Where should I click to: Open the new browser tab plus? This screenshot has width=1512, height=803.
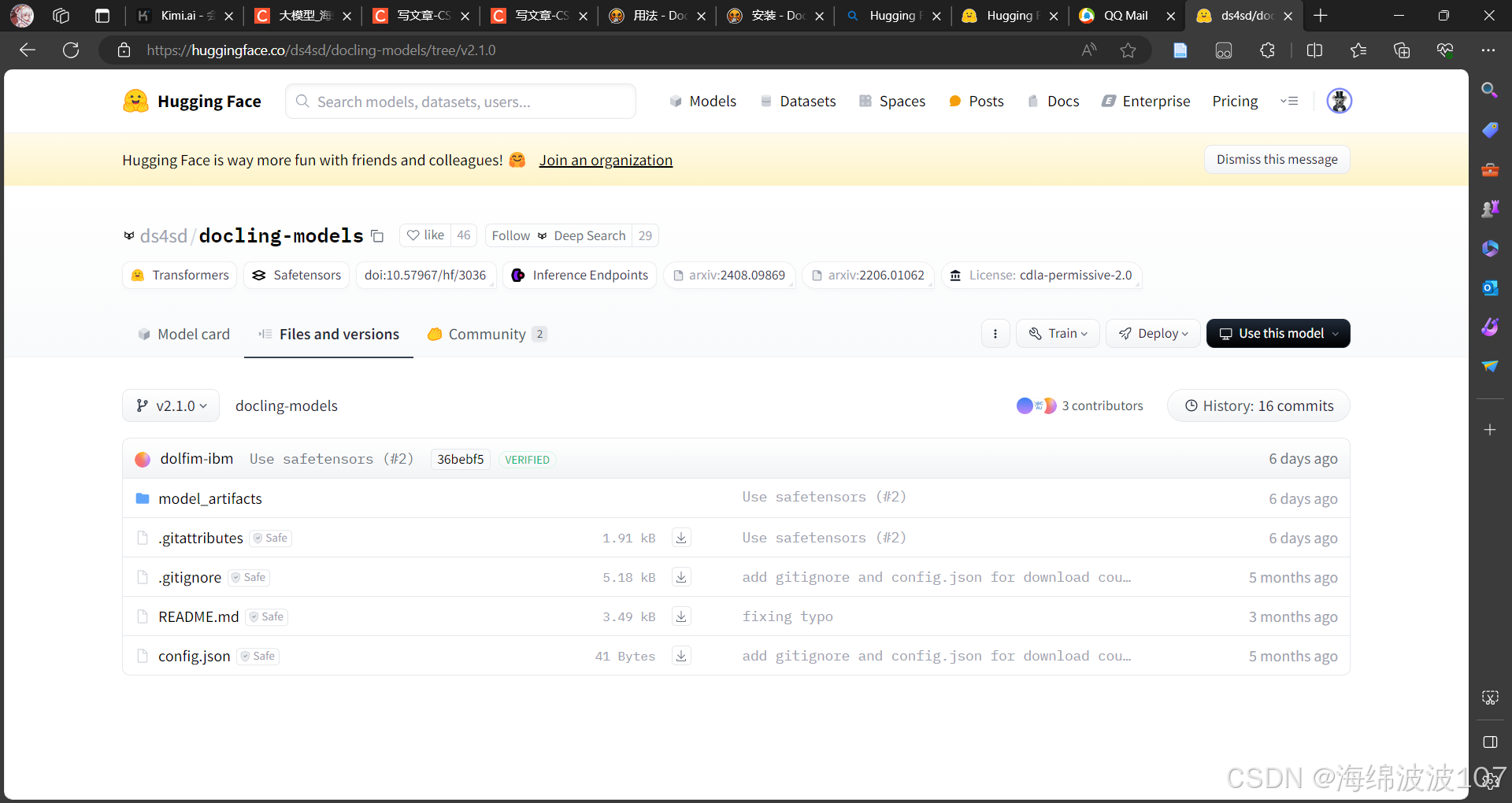[x=1321, y=16]
